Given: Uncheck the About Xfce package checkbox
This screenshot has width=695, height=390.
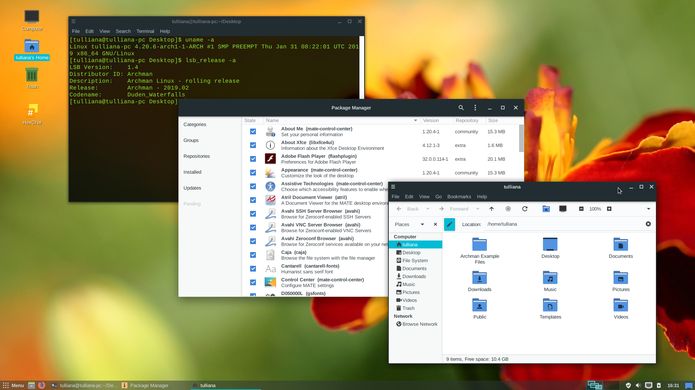Looking at the screenshot, I should coord(253,145).
